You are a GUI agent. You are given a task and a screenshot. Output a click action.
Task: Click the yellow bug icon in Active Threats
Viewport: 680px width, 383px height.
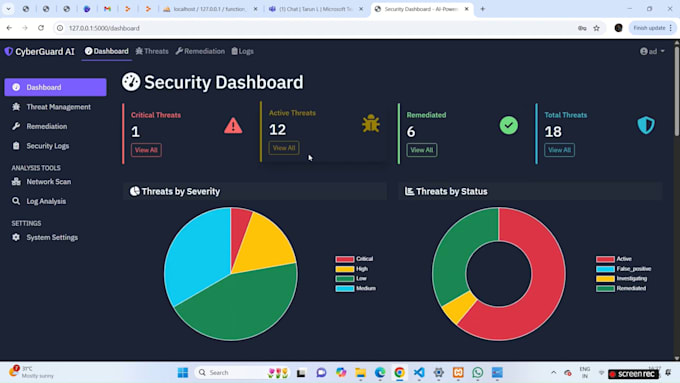(371, 123)
